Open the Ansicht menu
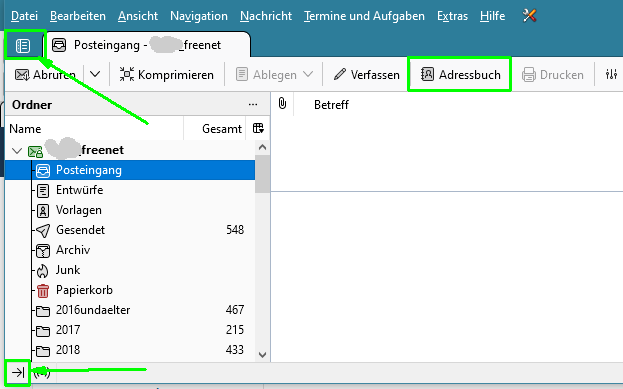 tap(138, 16)
